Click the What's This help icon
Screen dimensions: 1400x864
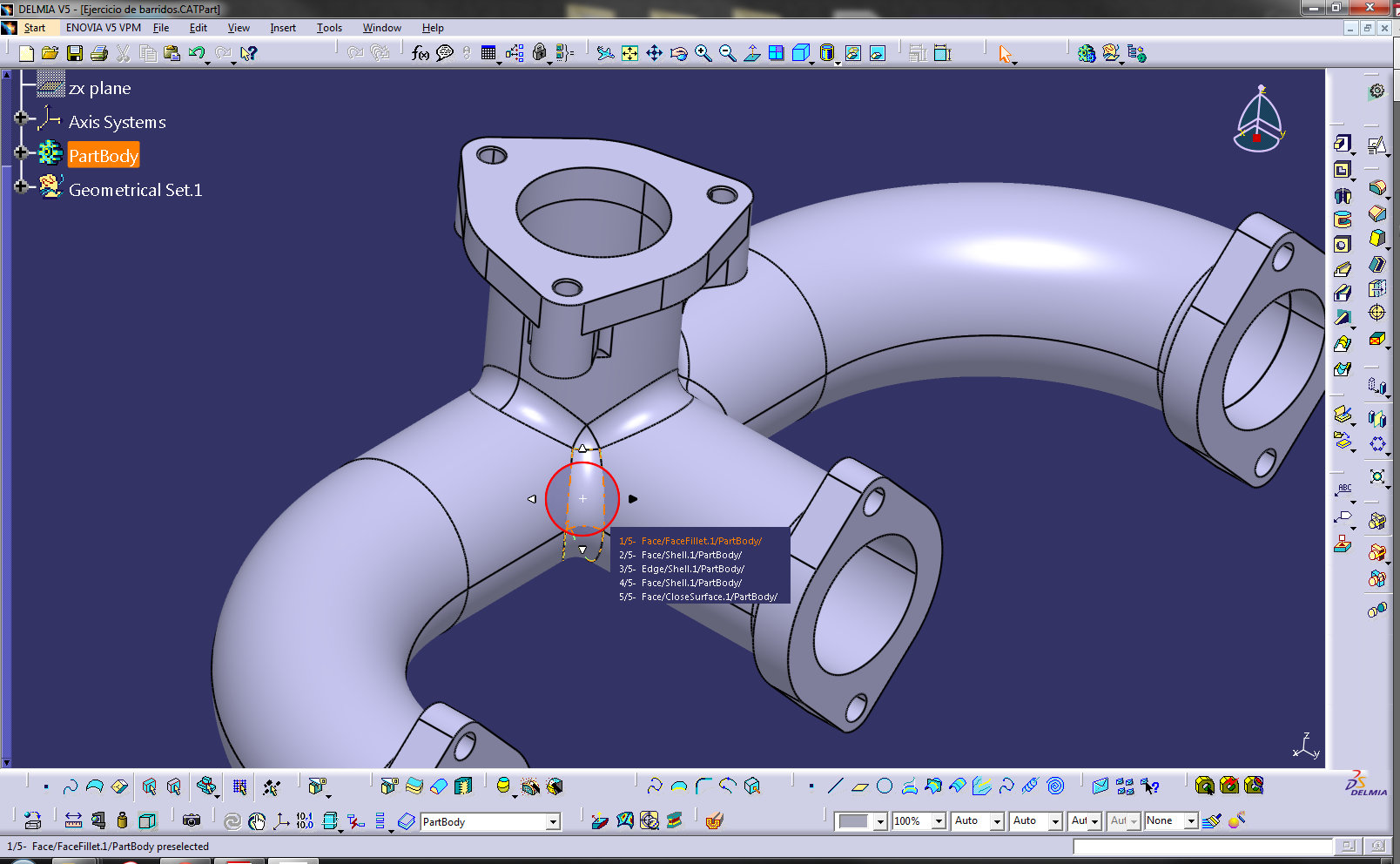tap(249, 54)
